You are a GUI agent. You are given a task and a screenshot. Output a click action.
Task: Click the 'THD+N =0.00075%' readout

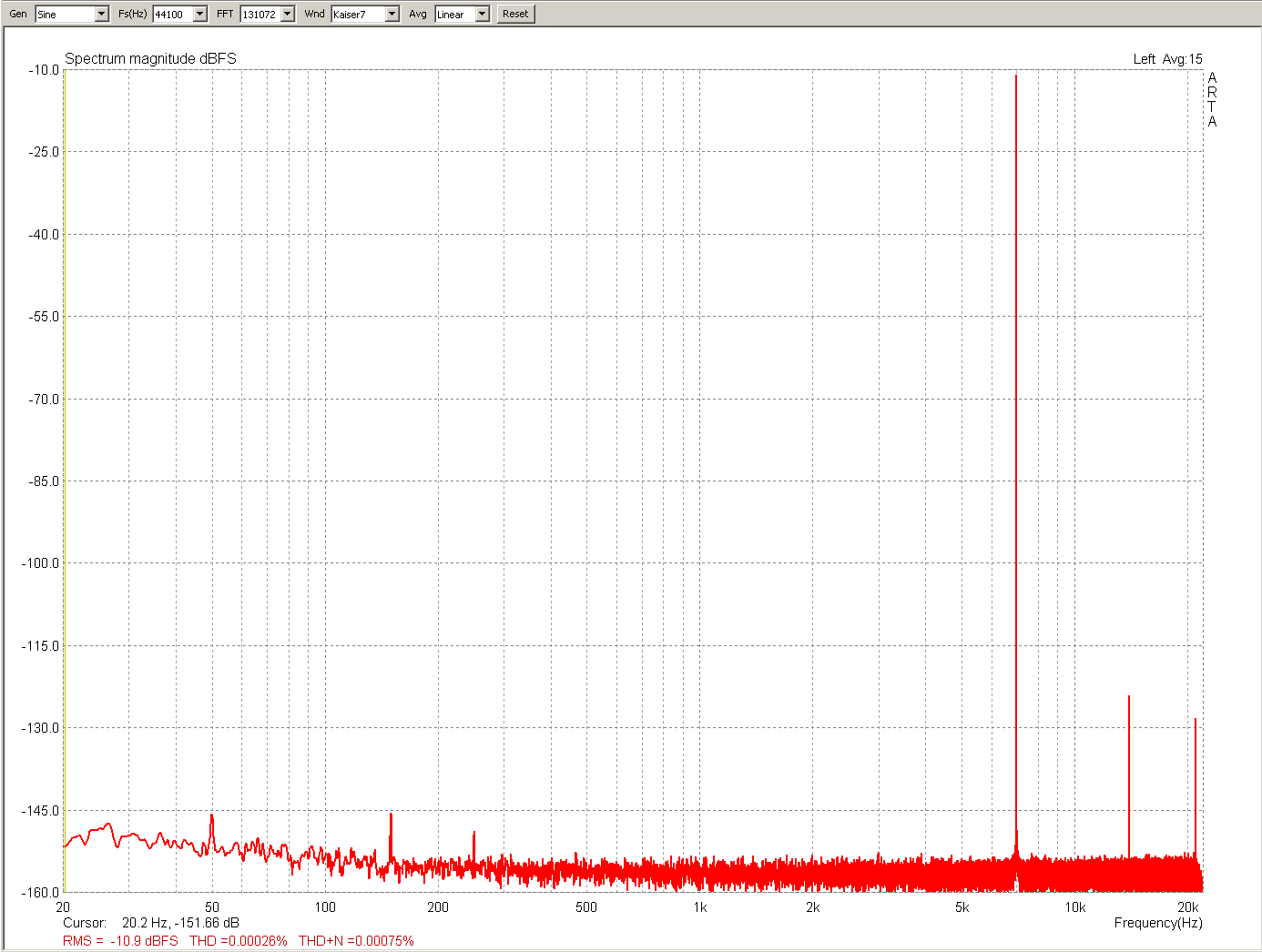[x=356, y=941]
